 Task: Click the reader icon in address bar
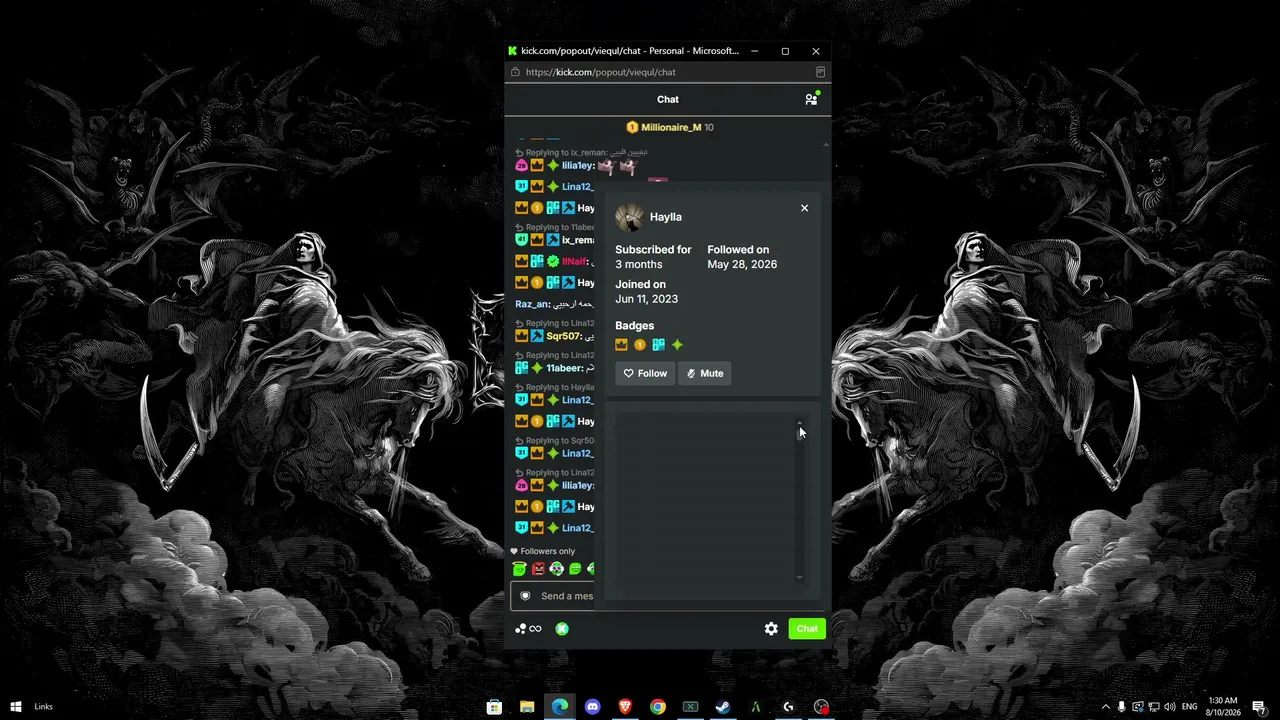pyautogui.click(x=820, y=72)
